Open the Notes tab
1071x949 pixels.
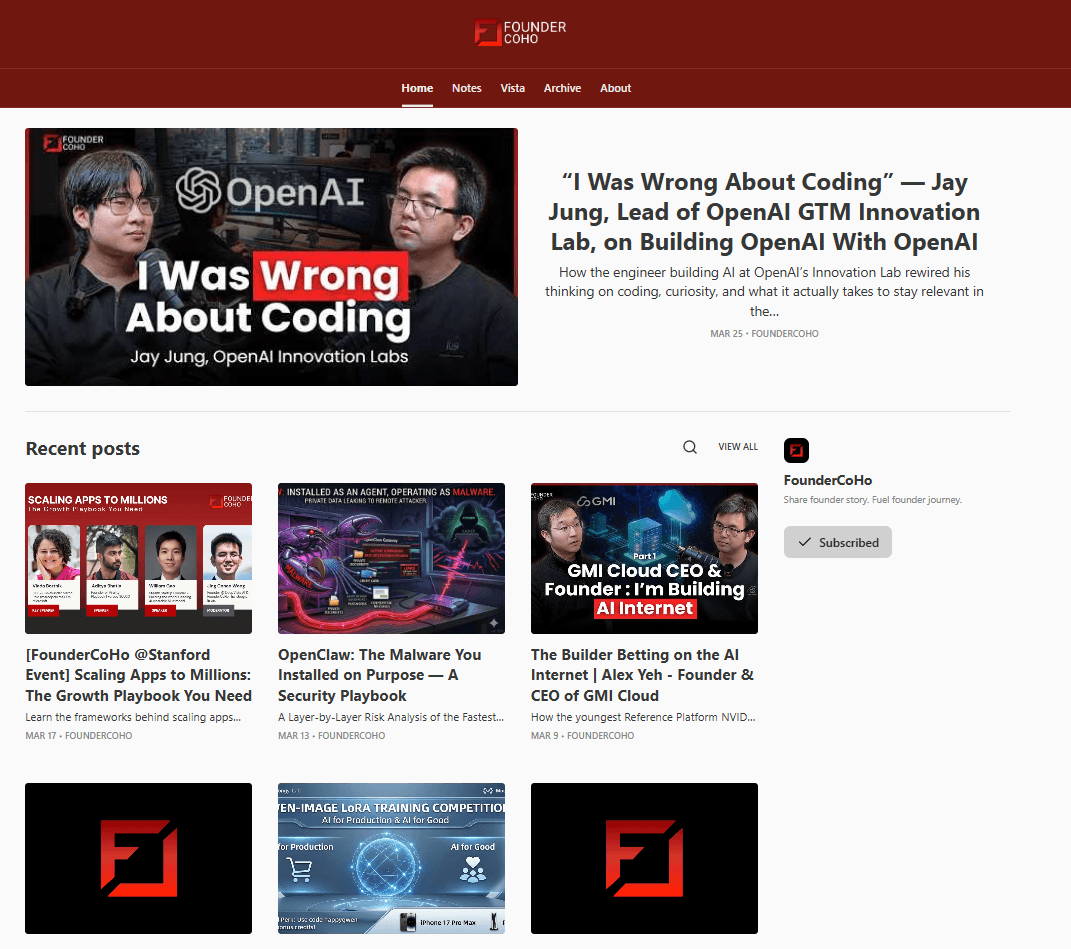point(467,88)
